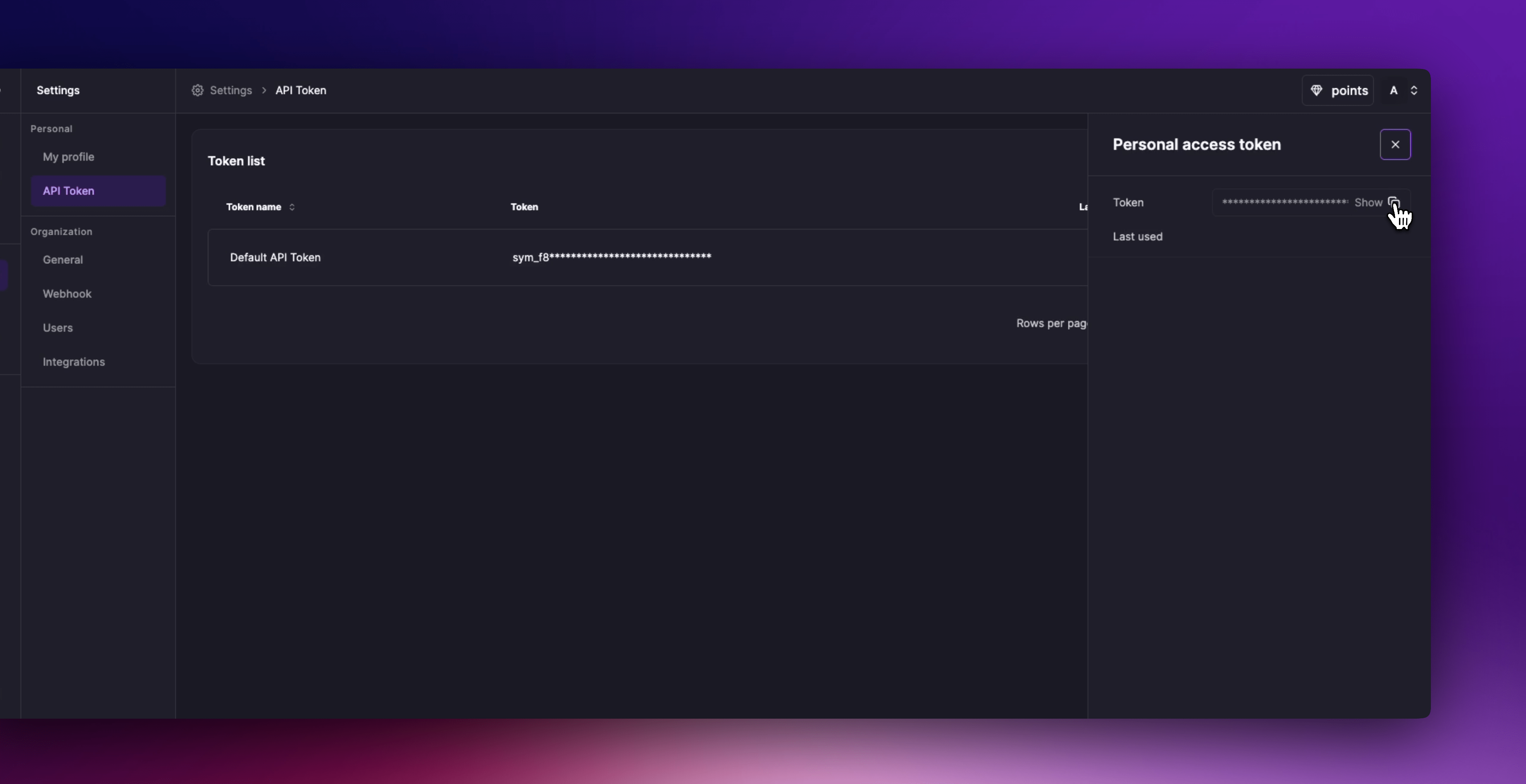Sort by Token name column arrows
The image size is (1526, 784).
coord(292,207)
